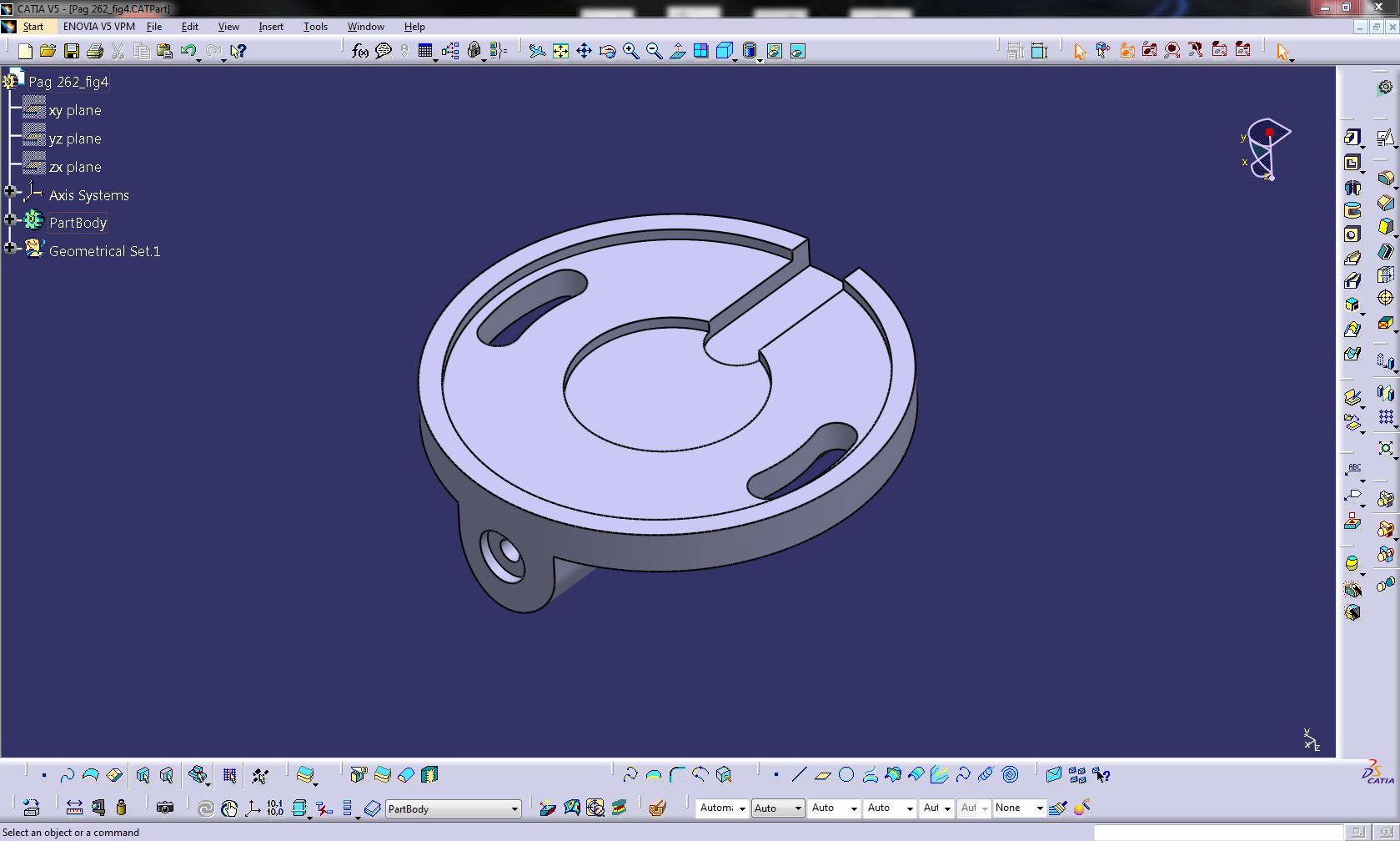This screenshot has height=841, width=1400.
Task: Open the None layer dropdown
Action: [1039, 808]
